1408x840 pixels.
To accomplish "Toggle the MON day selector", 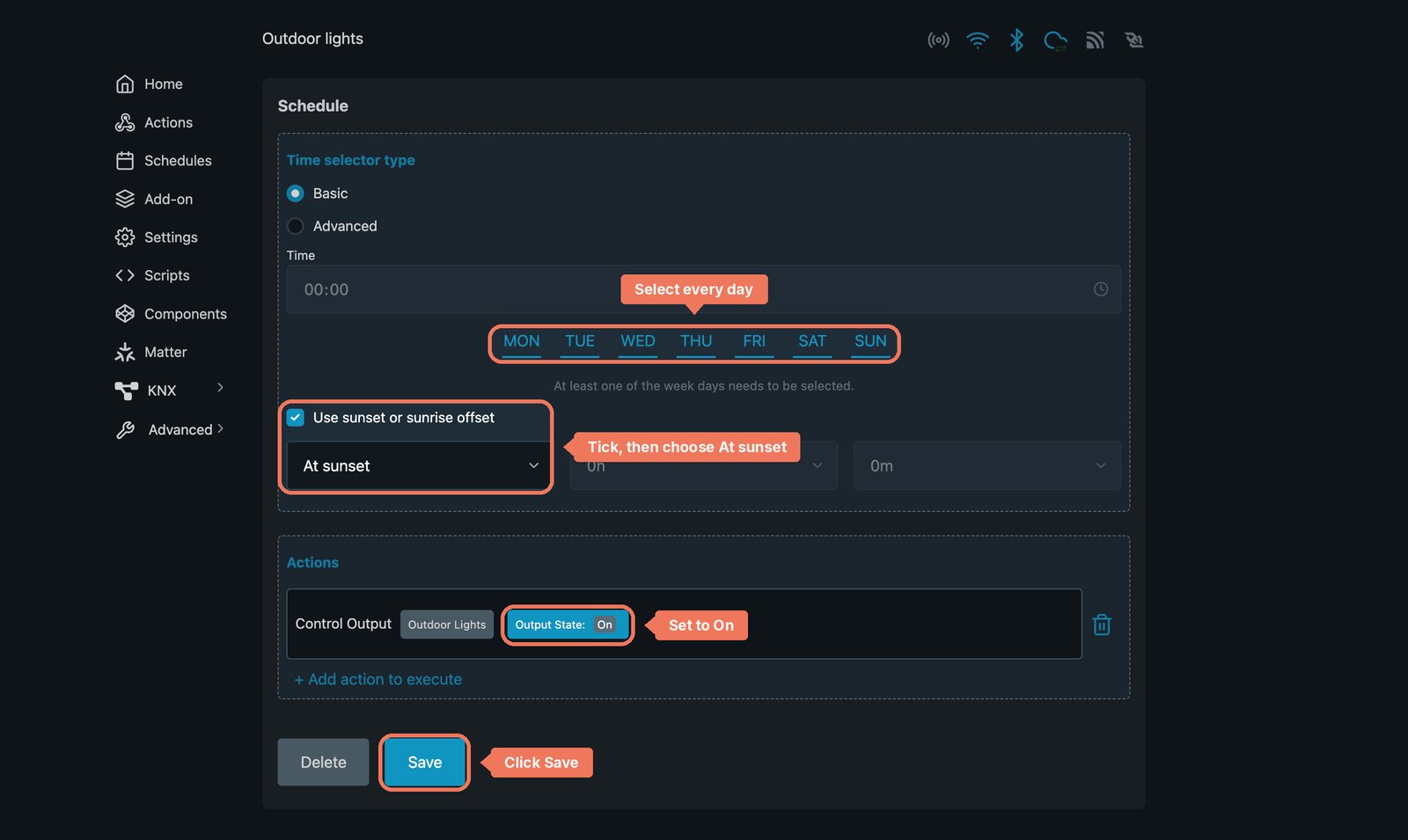I will coord(522,342).
